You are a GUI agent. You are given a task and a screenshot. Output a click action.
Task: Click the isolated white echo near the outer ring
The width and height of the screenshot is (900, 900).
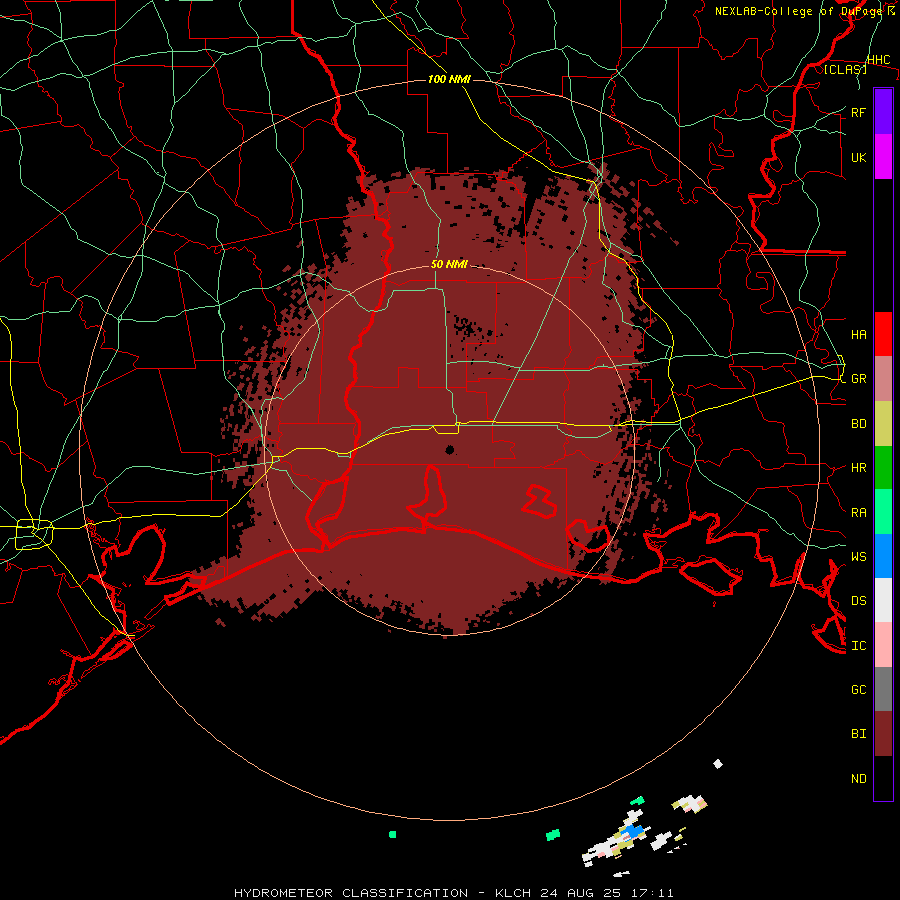coord(717,763)
